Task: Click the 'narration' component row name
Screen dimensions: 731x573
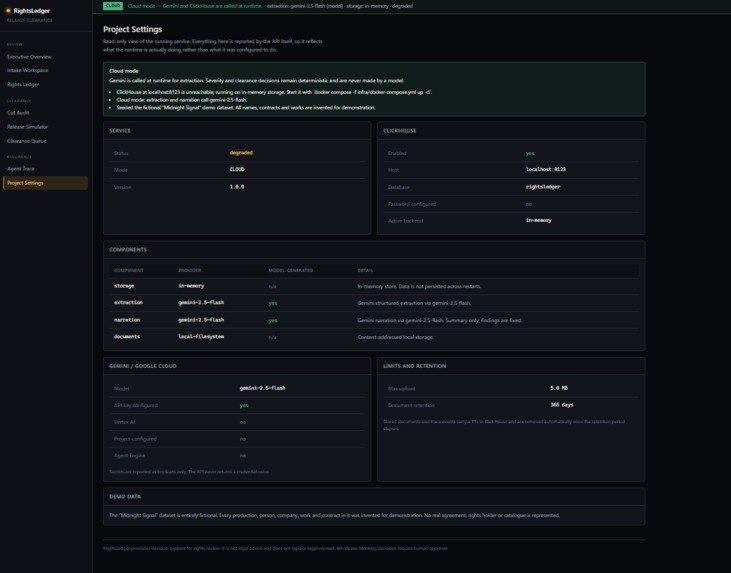Action: [x=127, y=320]
